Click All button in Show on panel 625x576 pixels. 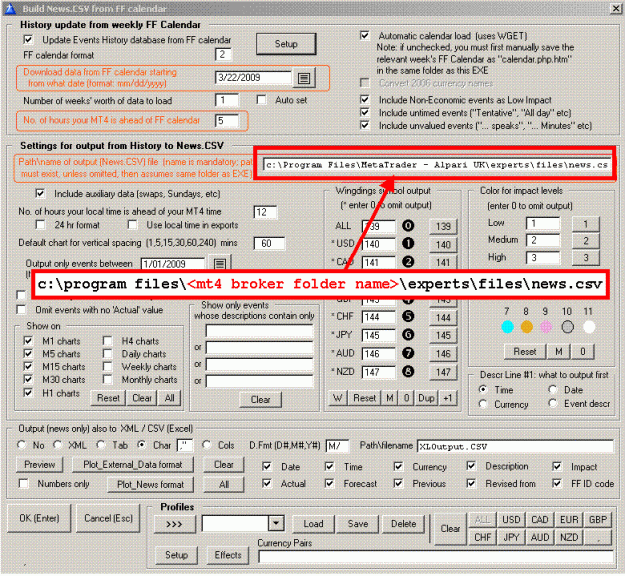click(x=169, y=398)
